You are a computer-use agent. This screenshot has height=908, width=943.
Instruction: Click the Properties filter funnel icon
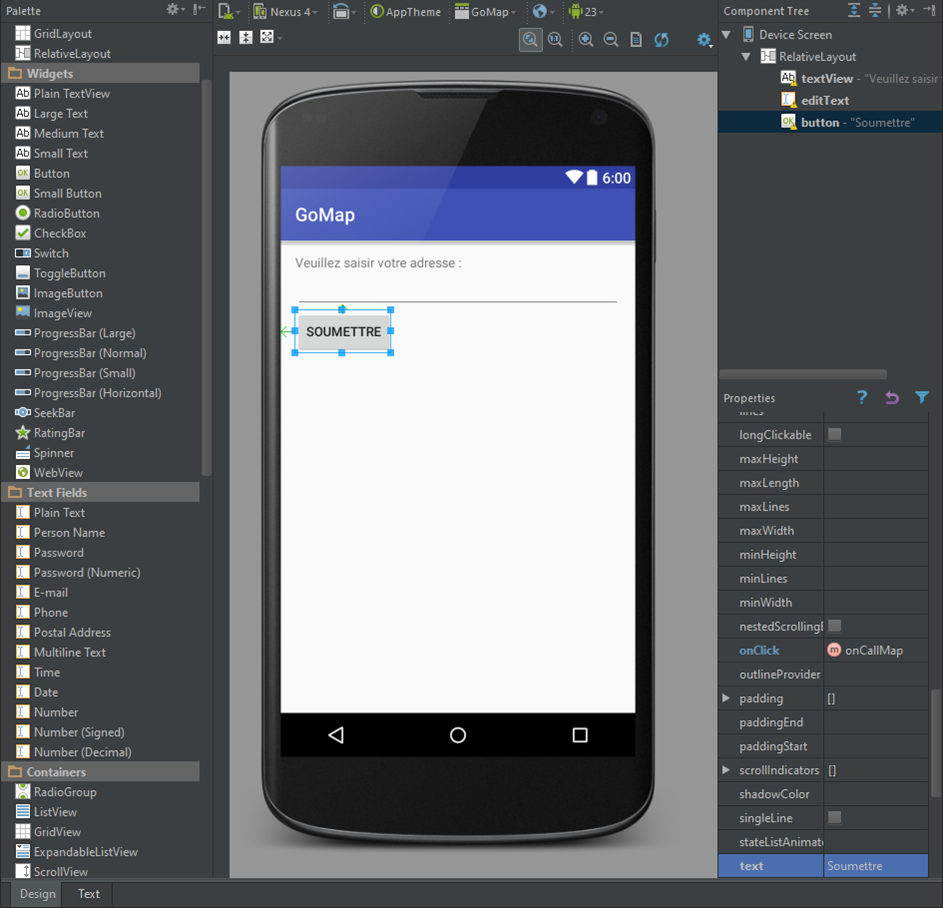point(922,398)
